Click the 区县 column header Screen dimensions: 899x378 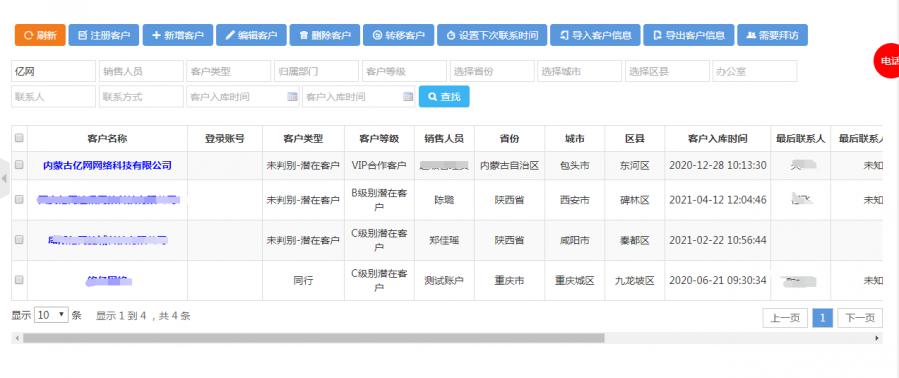tap(635, 138)
